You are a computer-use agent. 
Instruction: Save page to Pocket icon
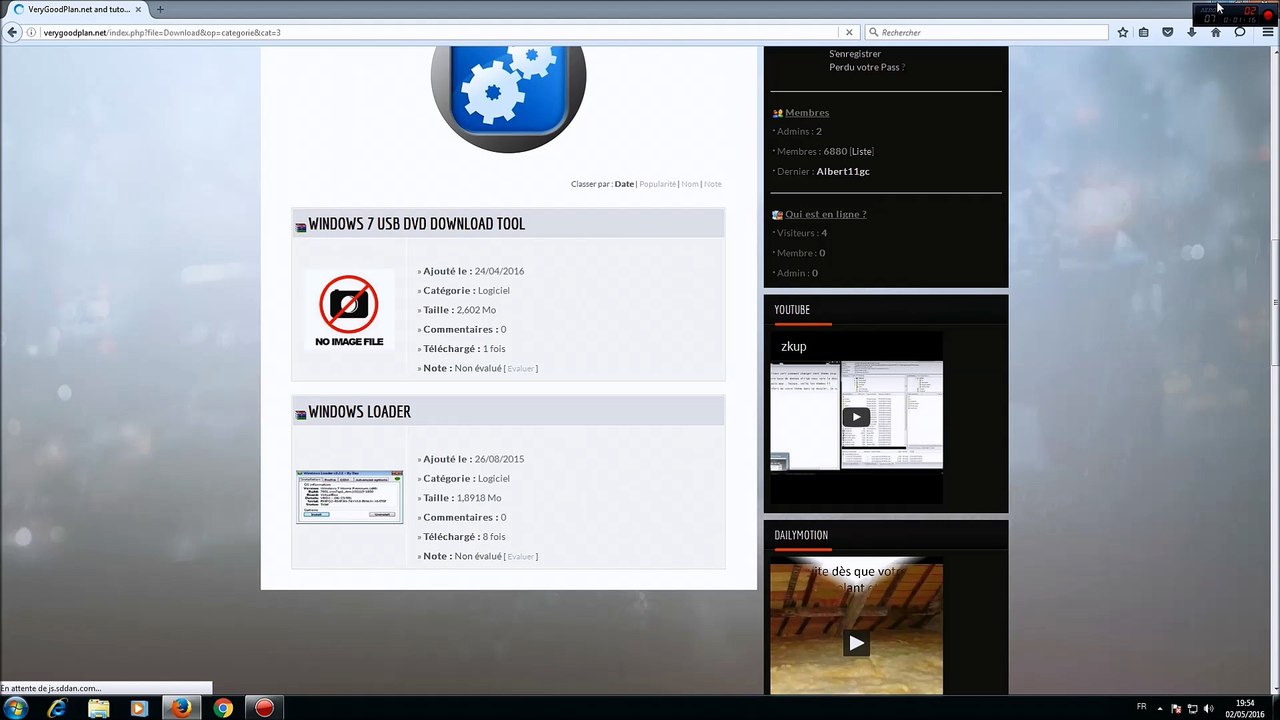pyautogui.click(x=1167, y=32)
